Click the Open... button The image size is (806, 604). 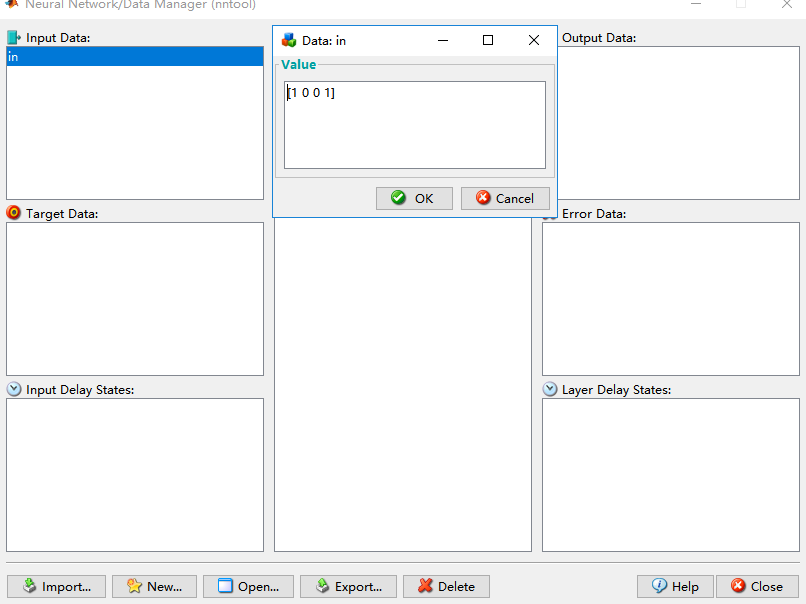(x=248, y=586)
